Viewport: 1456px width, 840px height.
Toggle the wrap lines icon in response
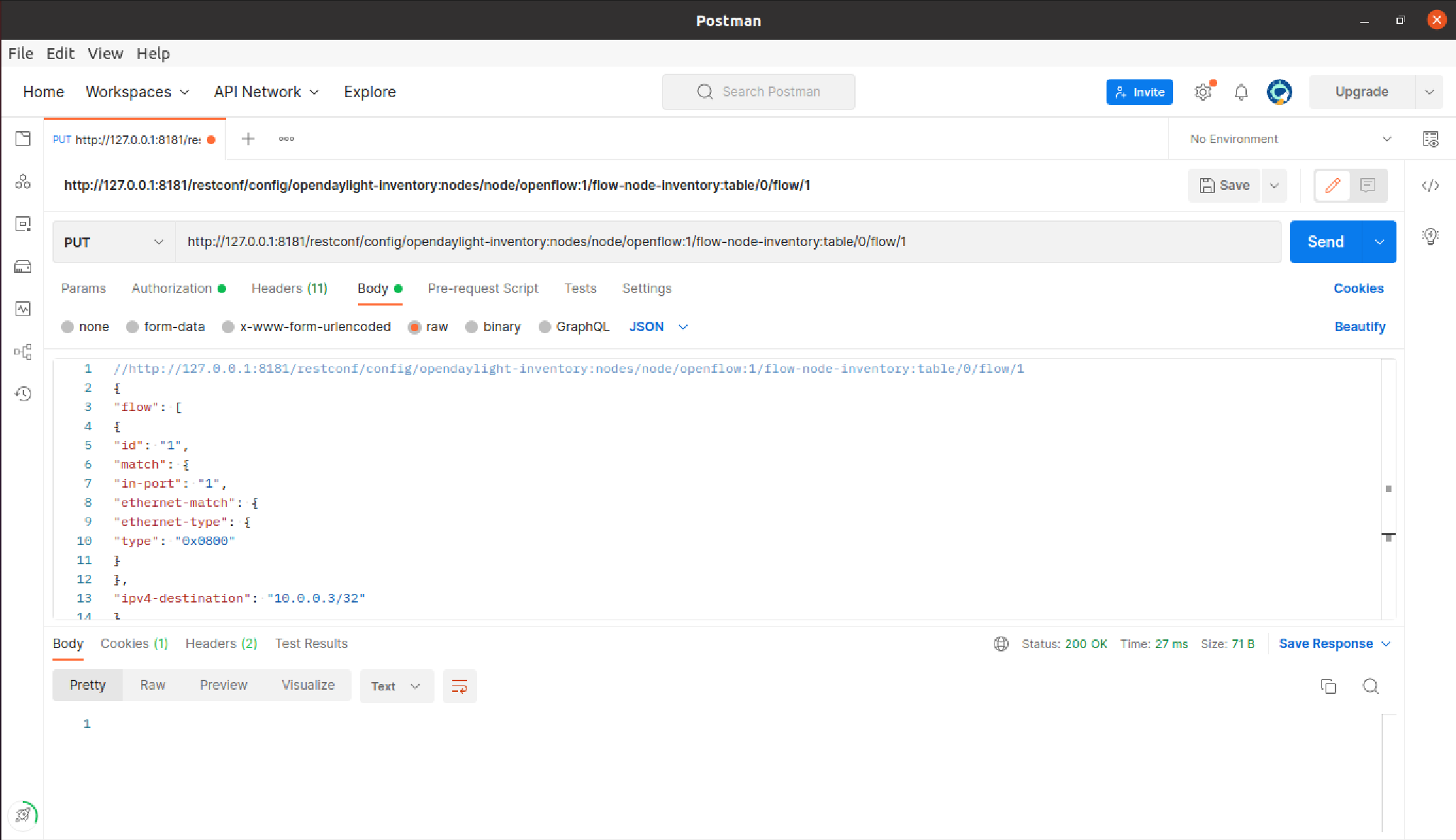[459, 686]
